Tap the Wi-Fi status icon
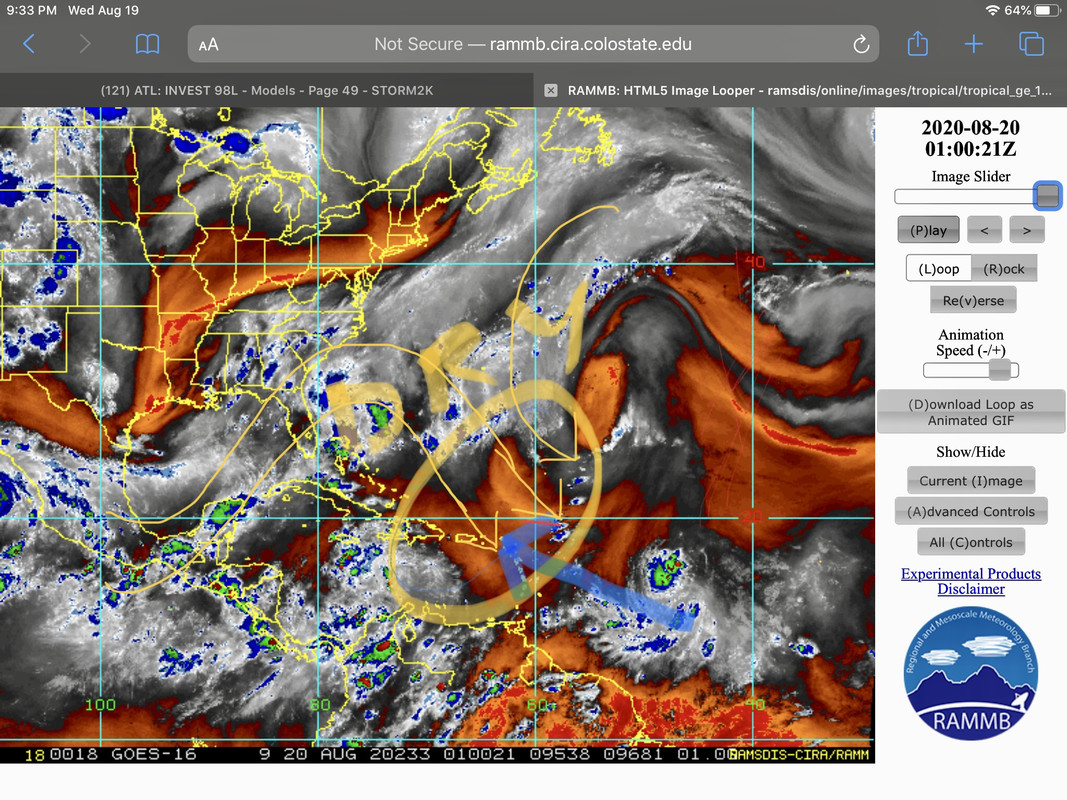The height and width of the screenshot is (800, 1067). pos(992,10)
